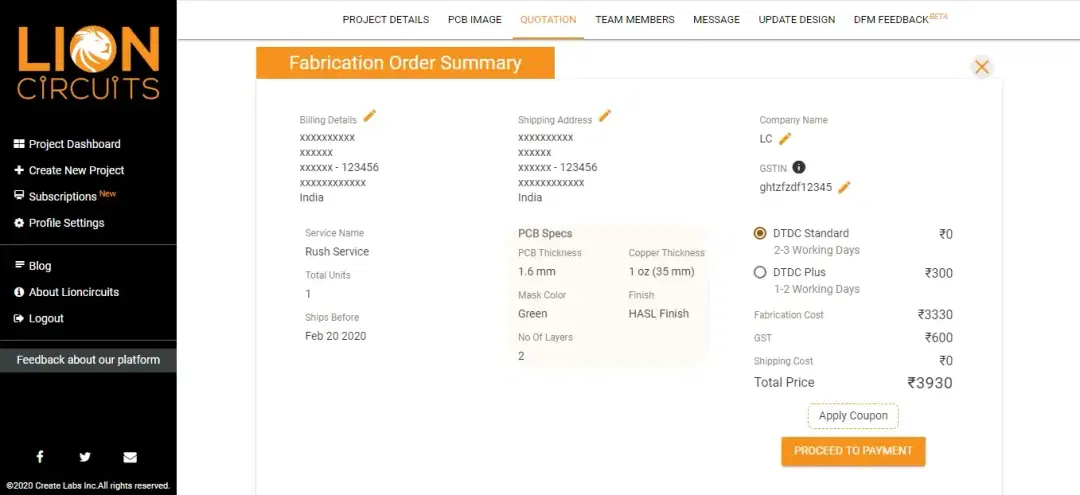Image resolution: width=1080 pixels, height=495 pixels.
Task: Click Proceed to Payment button
Action: [853, 451]
